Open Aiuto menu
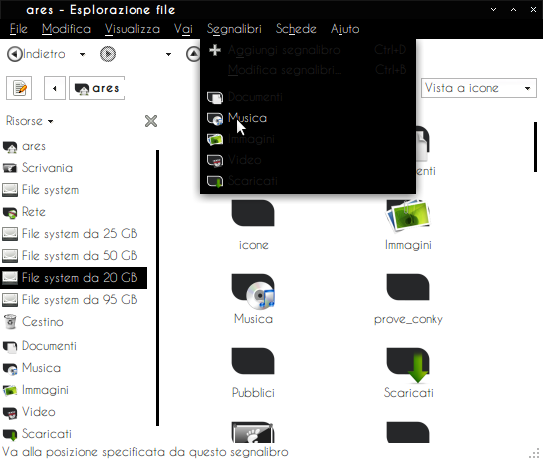The image size is (543, 461). (345, 29)
